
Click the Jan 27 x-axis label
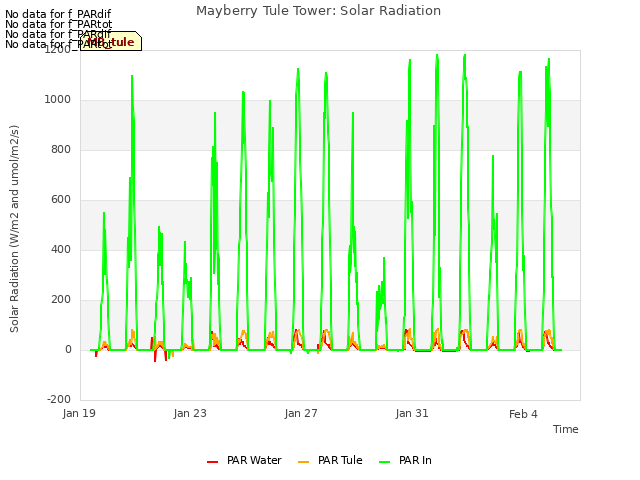click(301, 413)
